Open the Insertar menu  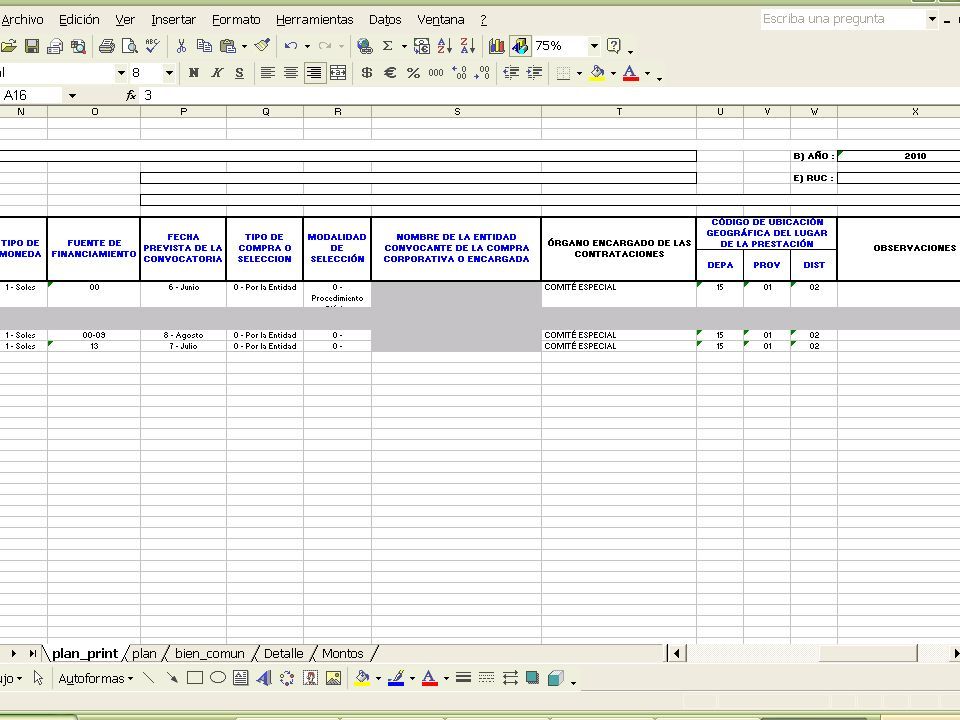tap(173, 20)
